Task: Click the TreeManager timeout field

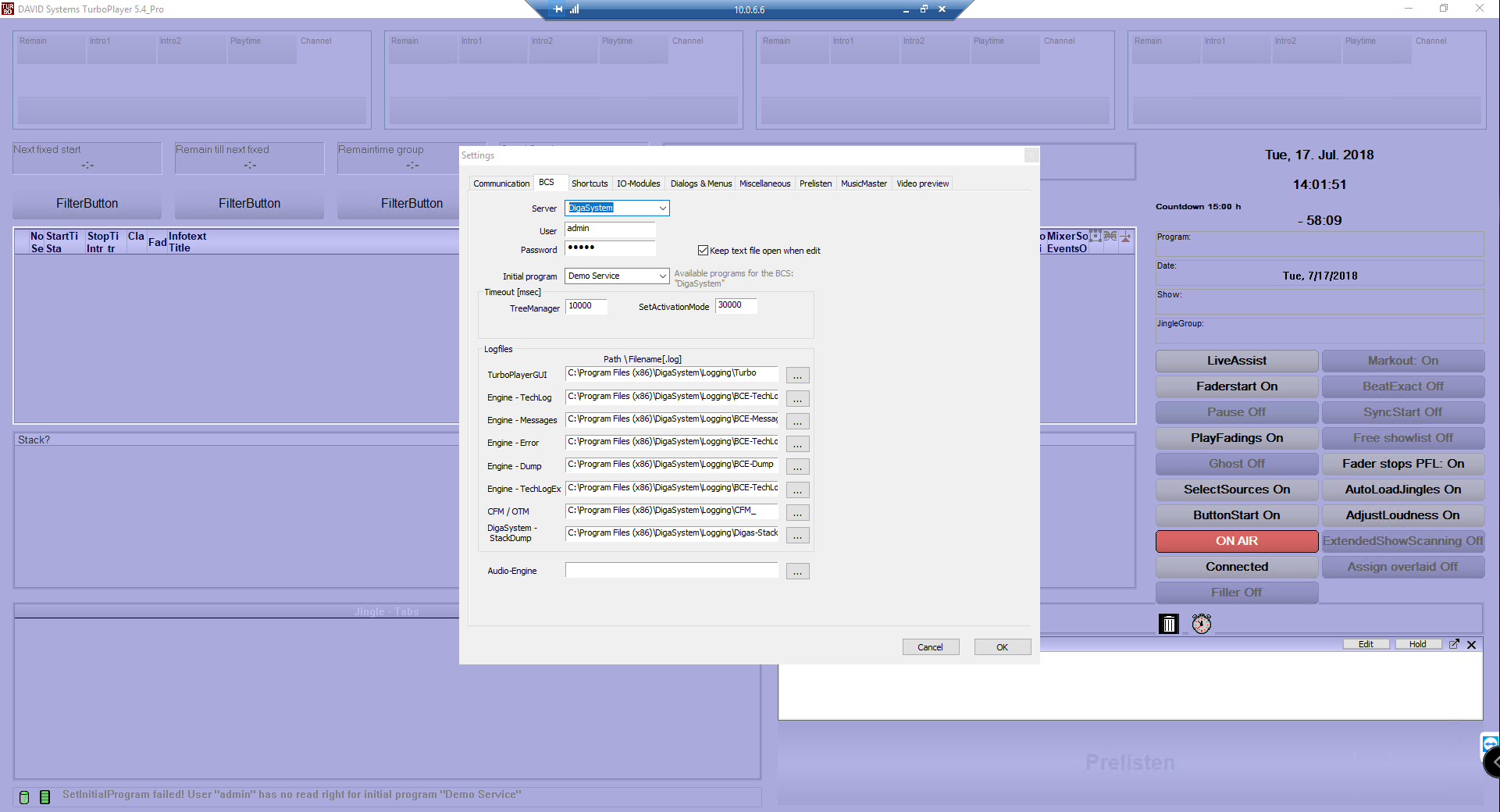Action: pos(586,306)
